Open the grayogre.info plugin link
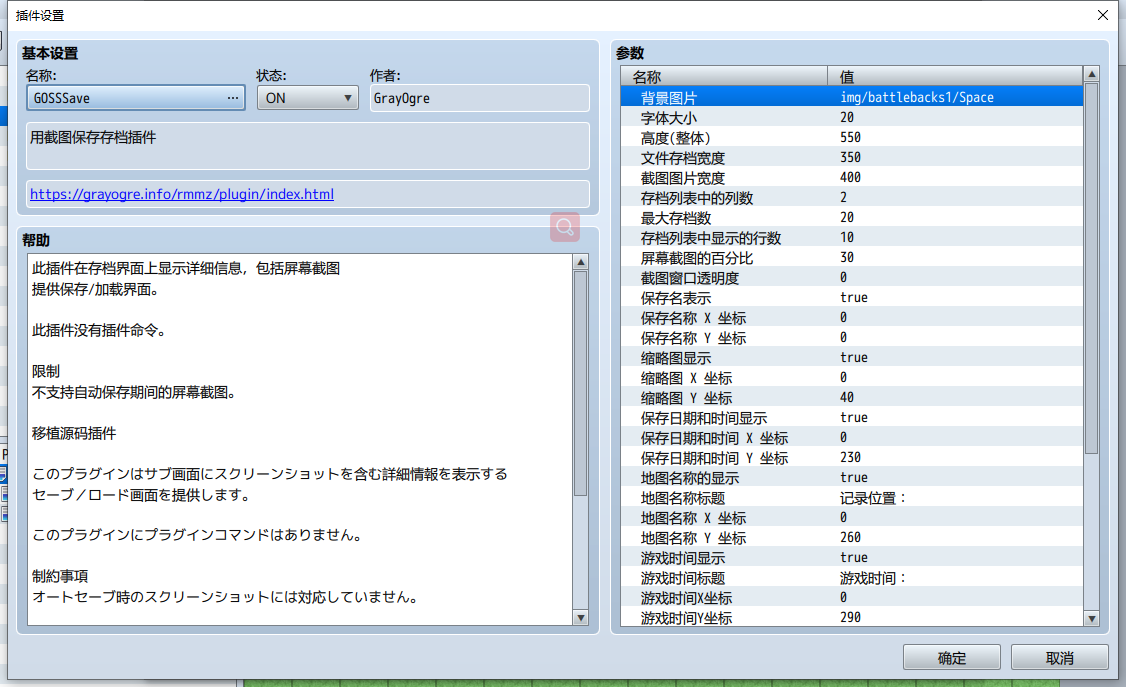The height and width of the screenshot is (687, 1126). pyautogui.click(x=182, y=195)
